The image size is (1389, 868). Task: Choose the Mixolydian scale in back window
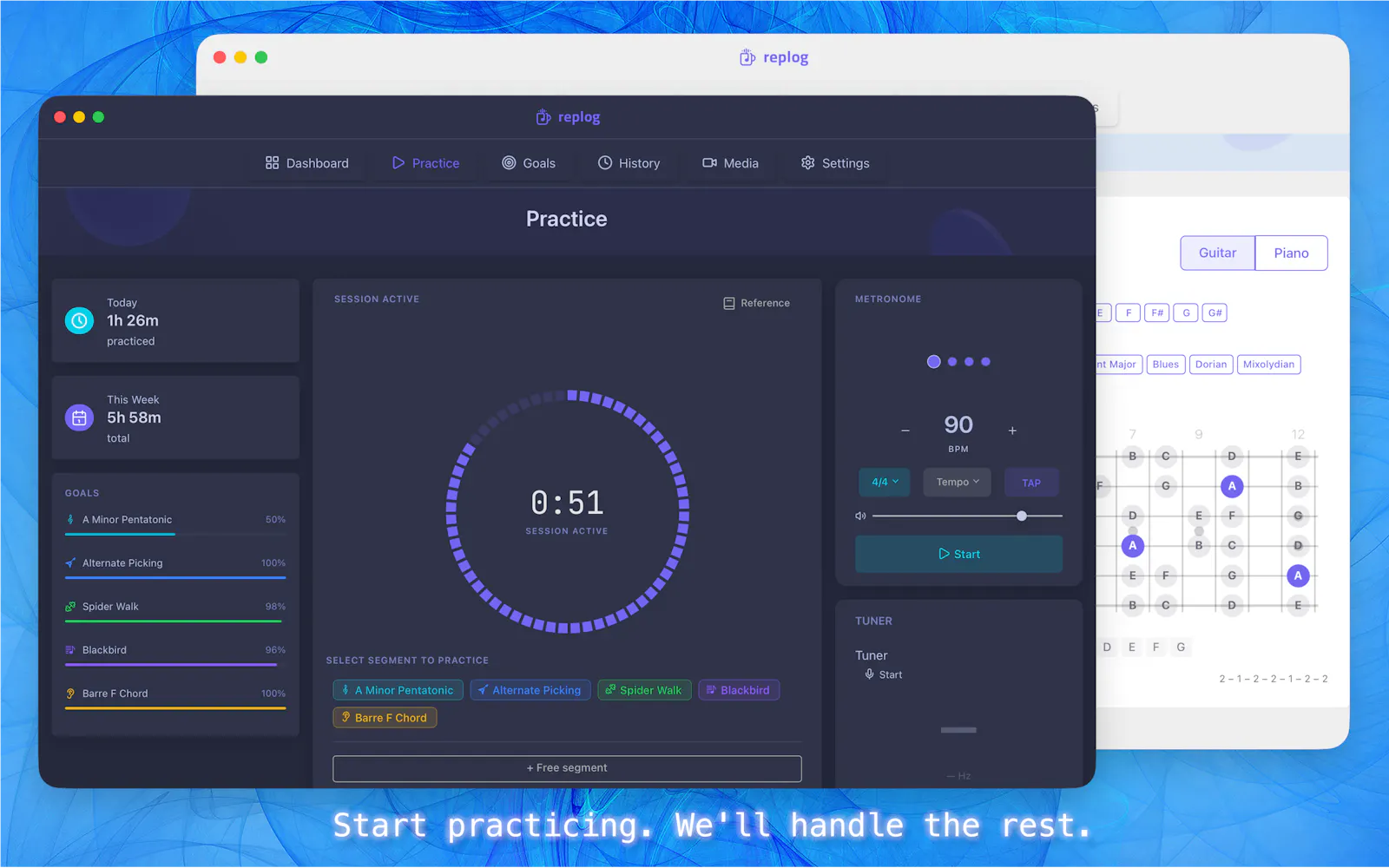(x=1268, y=365)
